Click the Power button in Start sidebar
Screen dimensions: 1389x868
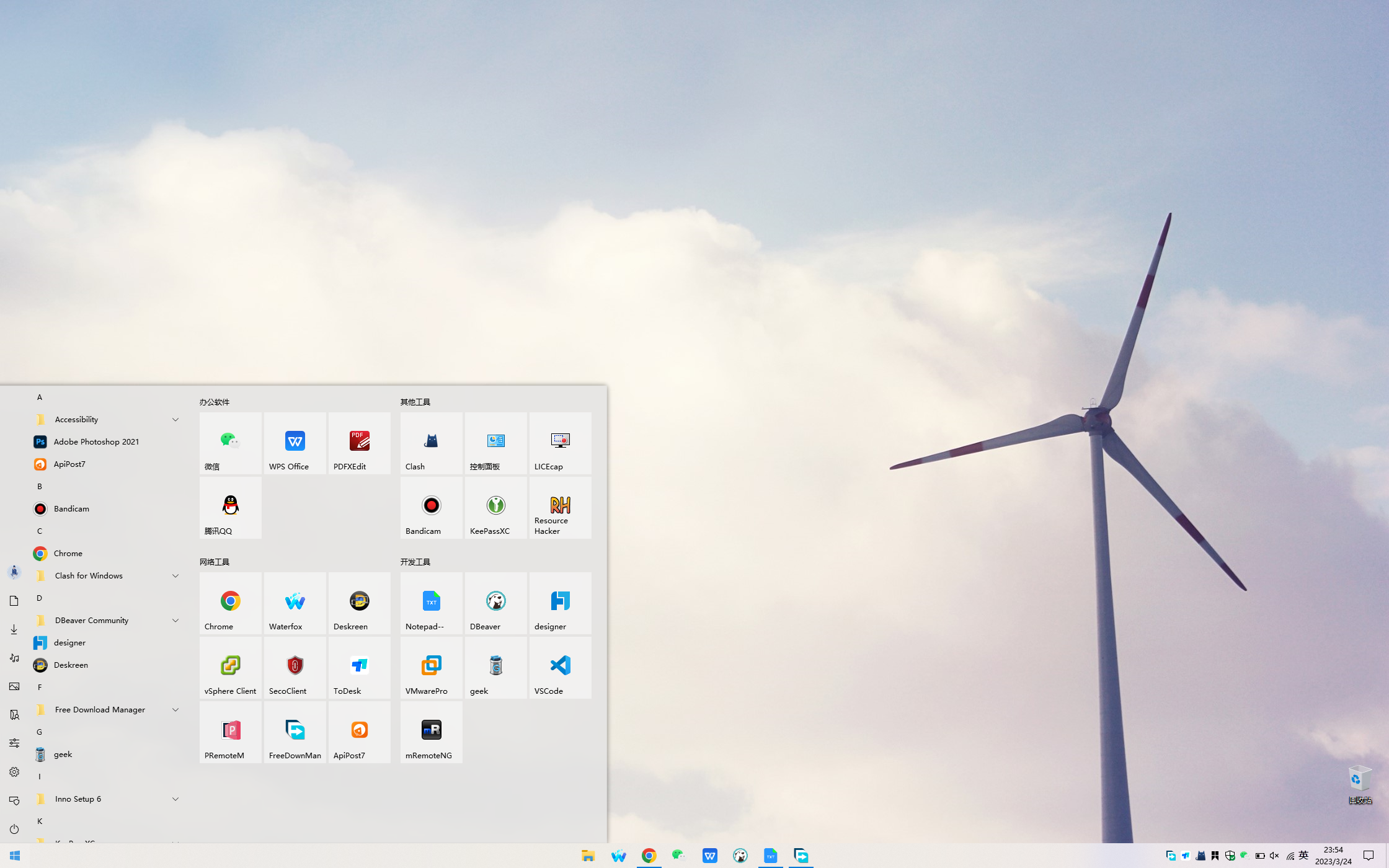tap(14, 829)
